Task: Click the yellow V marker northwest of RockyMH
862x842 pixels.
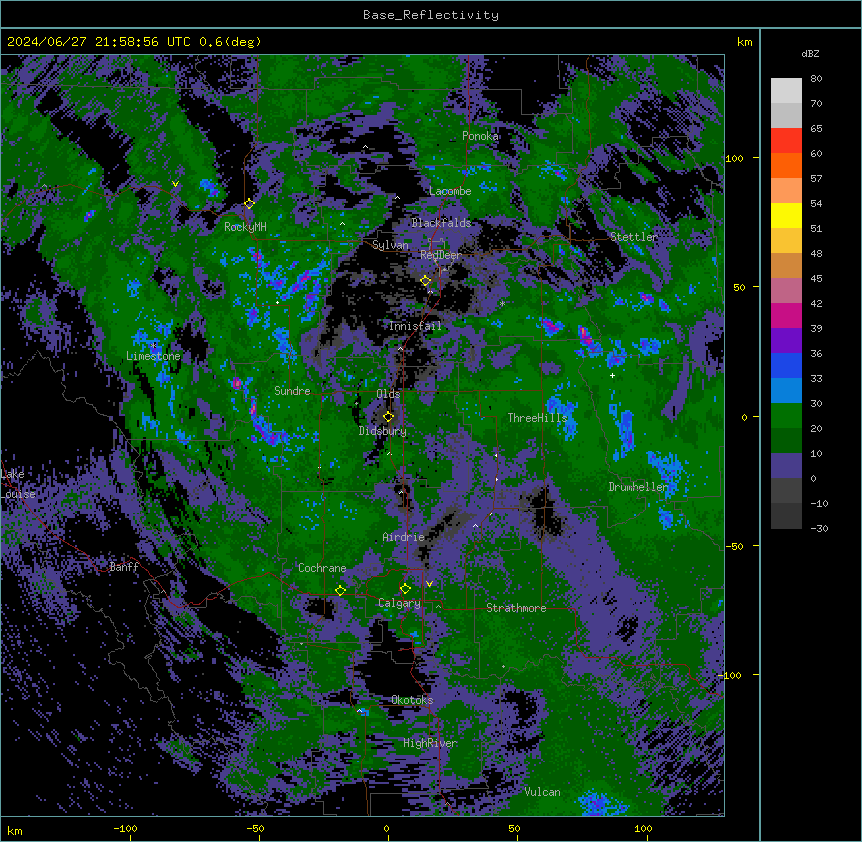Action: click(x=175, y=184)
